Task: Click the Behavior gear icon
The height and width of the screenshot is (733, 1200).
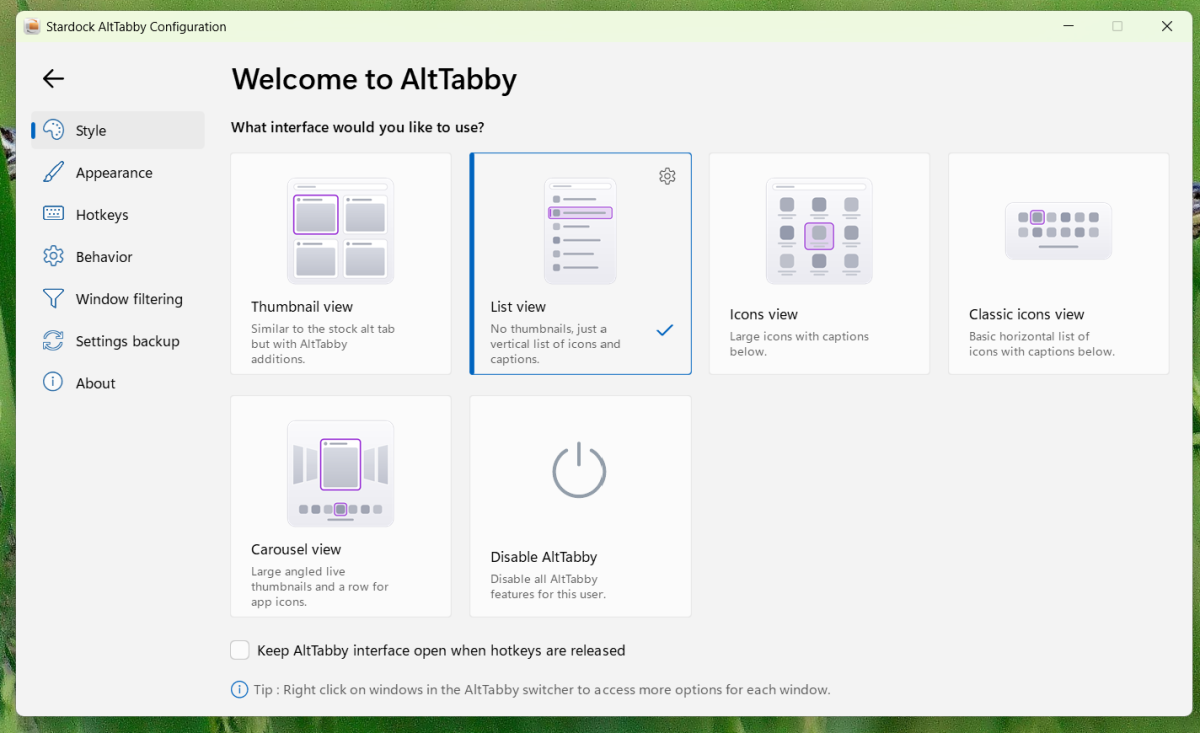Action: [x=54, y=256]
